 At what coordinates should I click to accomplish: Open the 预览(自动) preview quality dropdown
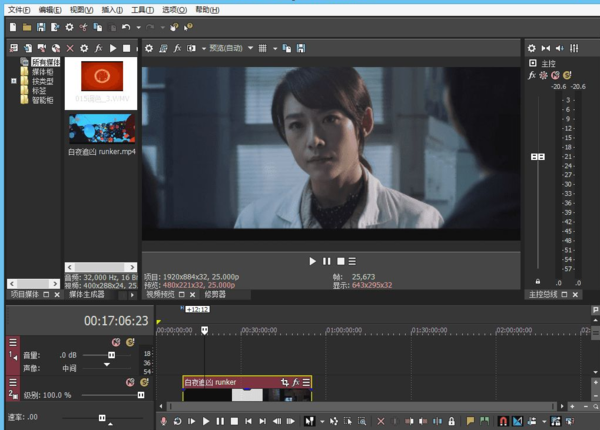coord(226,48)
